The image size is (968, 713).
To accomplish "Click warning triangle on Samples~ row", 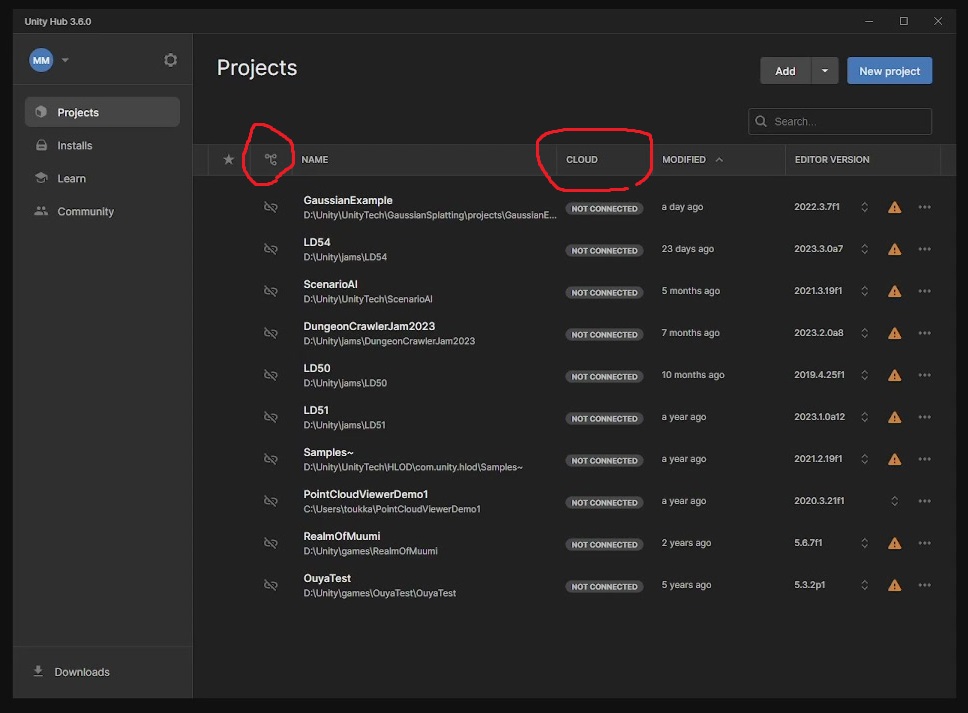I will coord(895,459).
